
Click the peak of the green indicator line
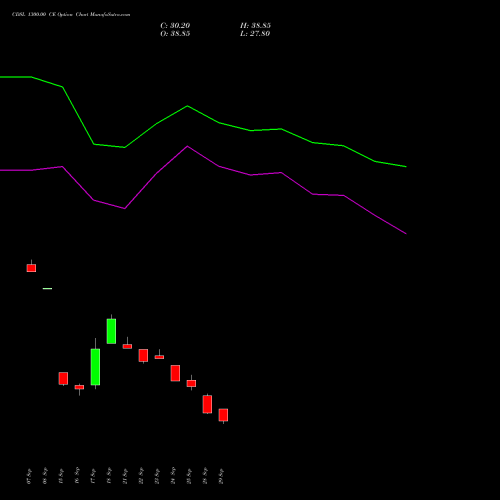coord(187,106)
